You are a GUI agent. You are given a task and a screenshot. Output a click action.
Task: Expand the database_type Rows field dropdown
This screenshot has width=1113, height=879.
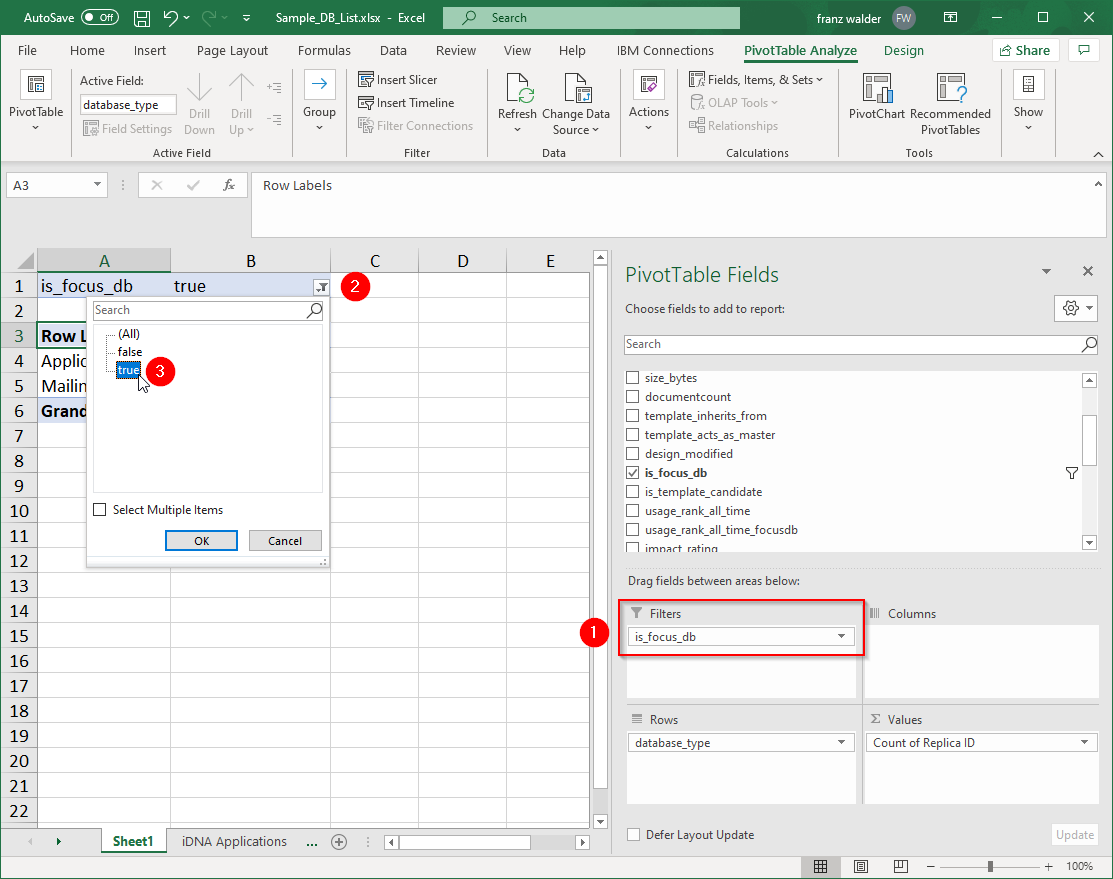(x=842, y=743)
